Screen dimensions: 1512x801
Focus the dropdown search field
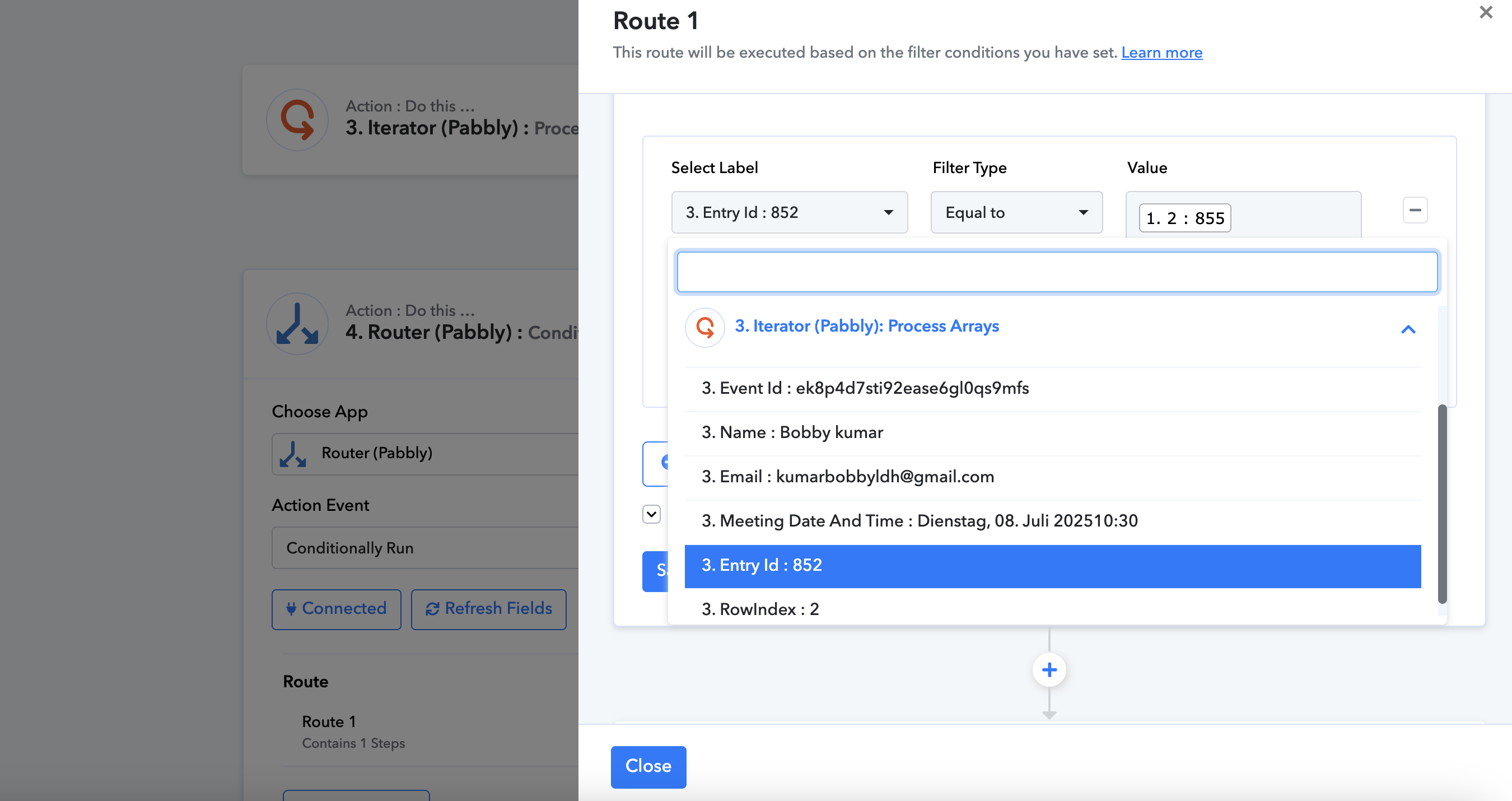point(1057,272)
